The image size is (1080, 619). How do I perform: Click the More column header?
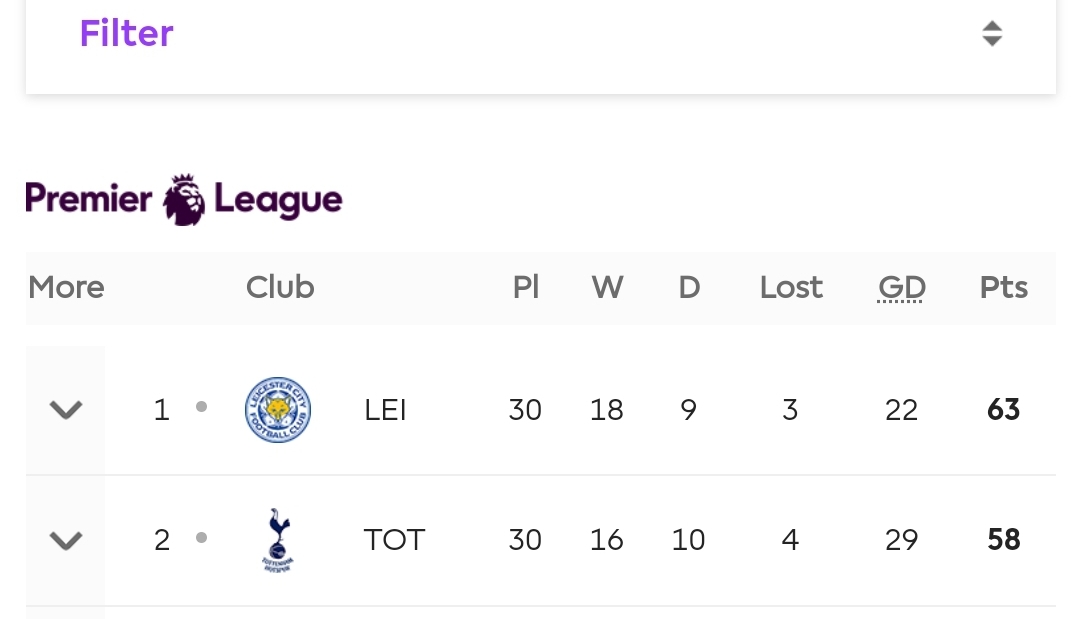click(66, 287)
